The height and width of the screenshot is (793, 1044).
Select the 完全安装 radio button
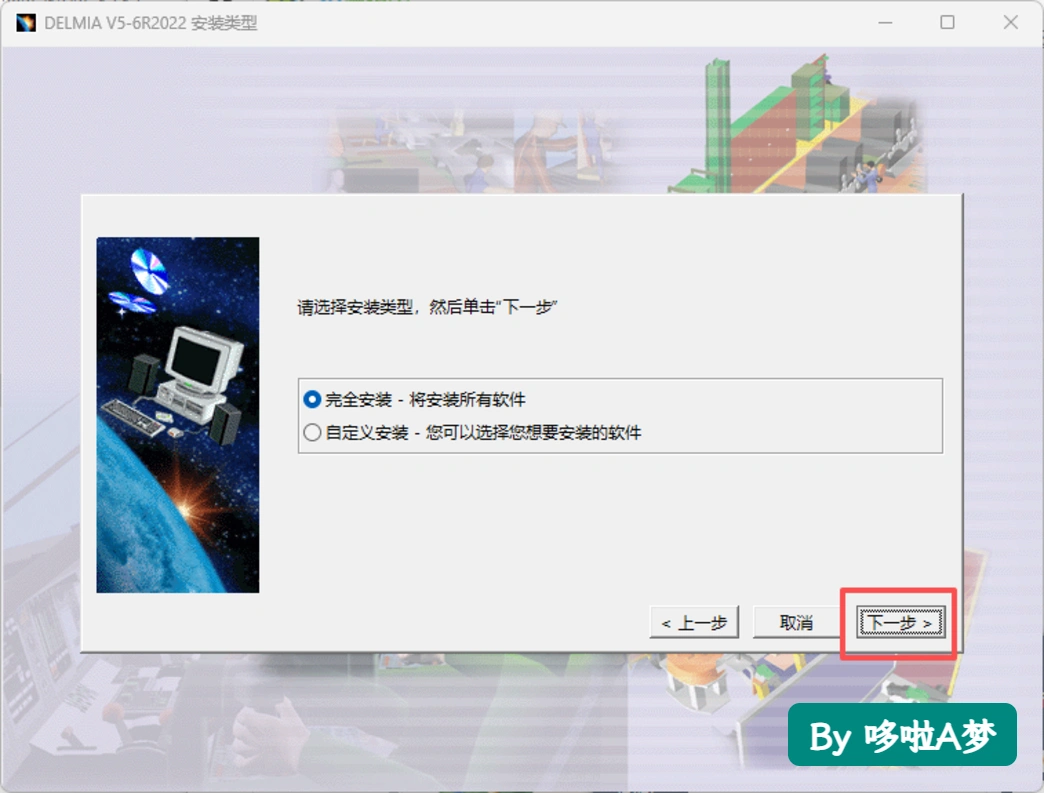tap(312, 399)
